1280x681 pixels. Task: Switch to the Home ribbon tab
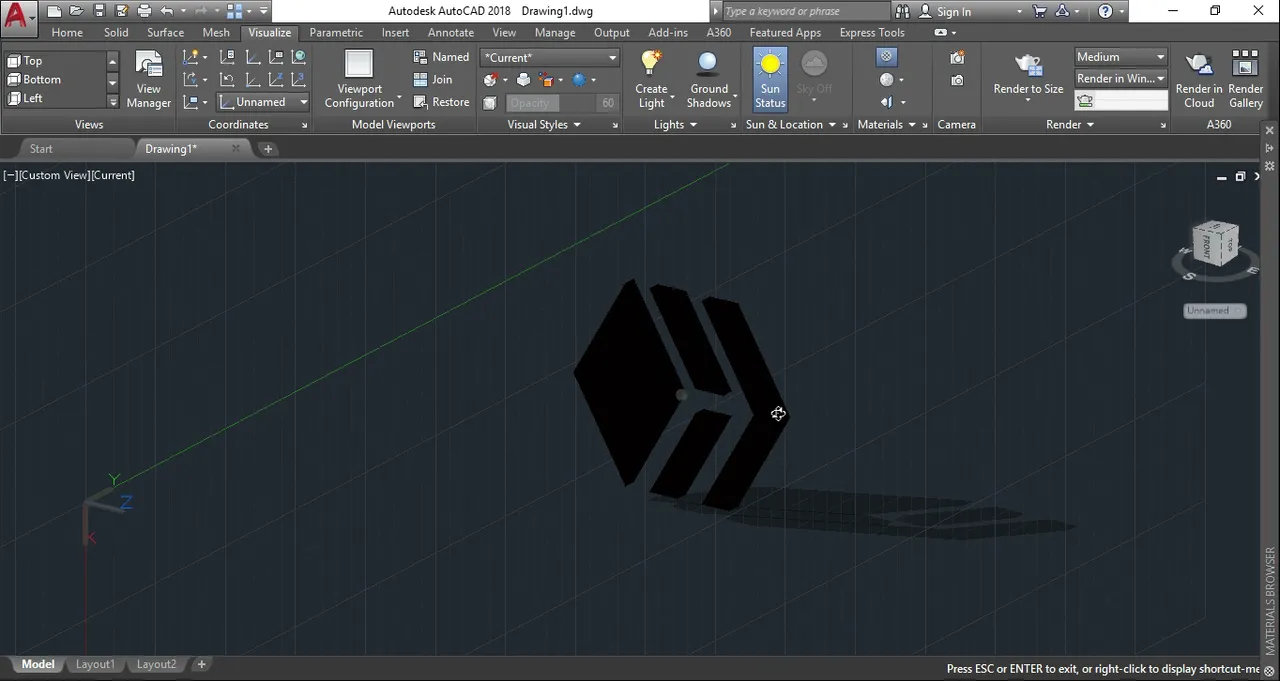[x=67, y=32]
